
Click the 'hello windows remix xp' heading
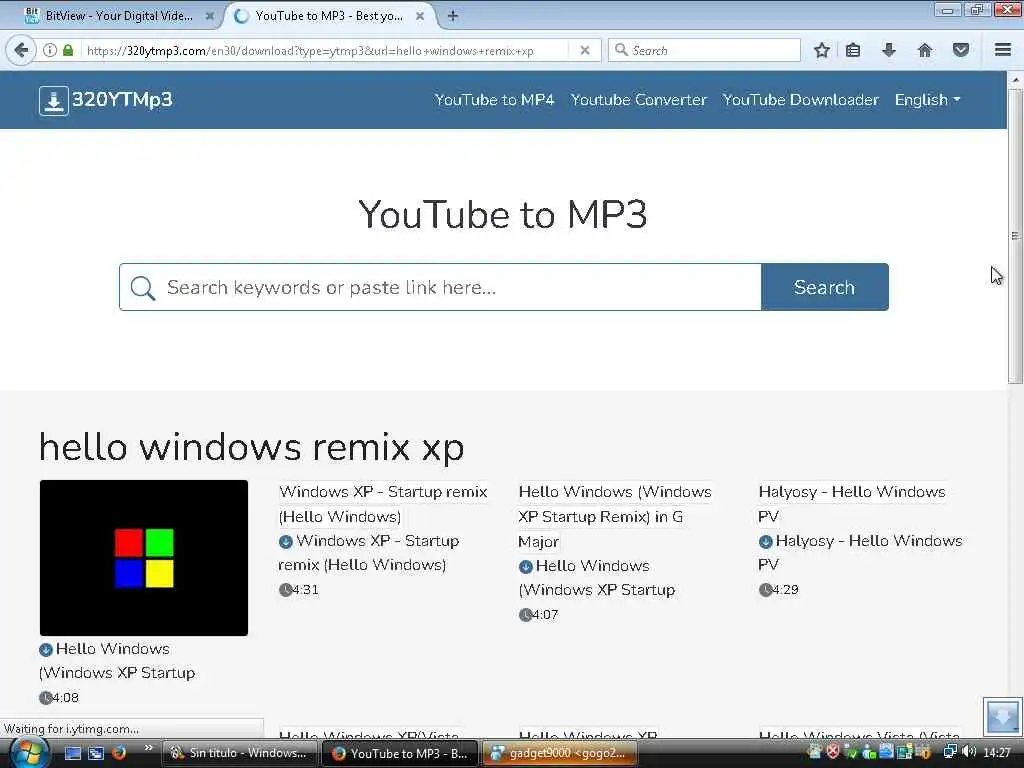click(x=251, y=447)
